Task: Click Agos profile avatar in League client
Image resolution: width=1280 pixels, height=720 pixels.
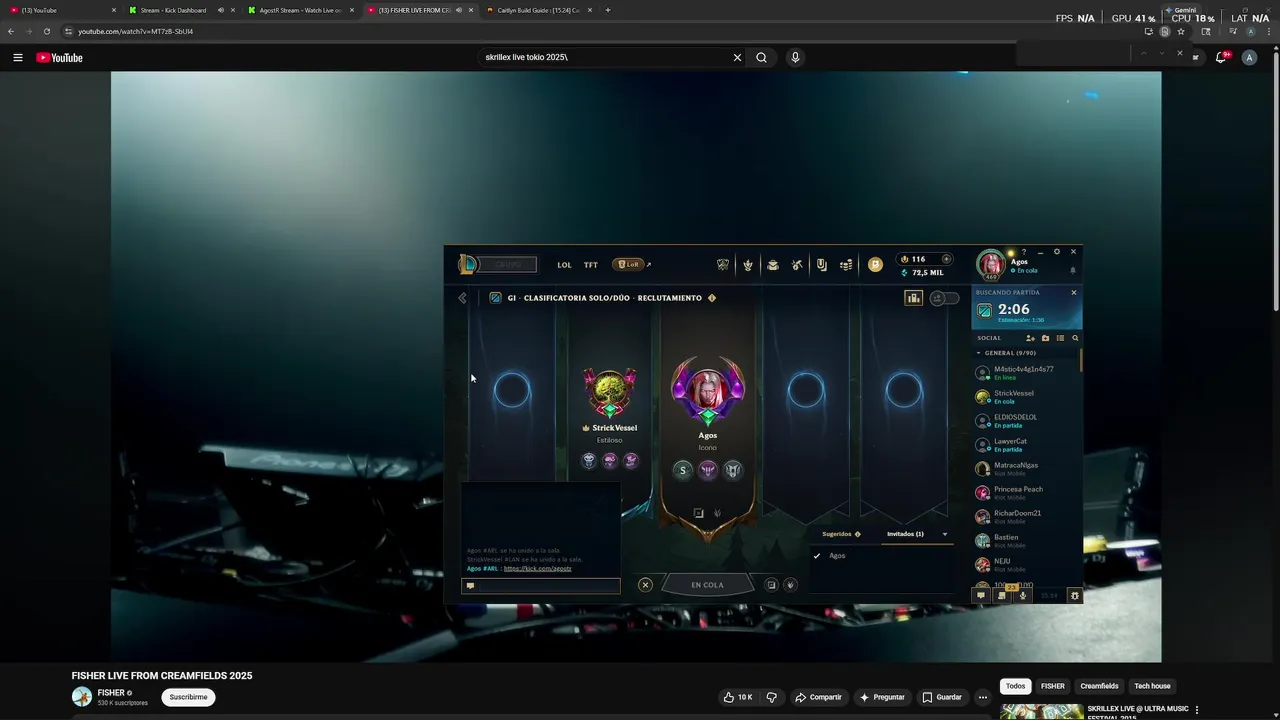Action: click(x=990, y=264)
